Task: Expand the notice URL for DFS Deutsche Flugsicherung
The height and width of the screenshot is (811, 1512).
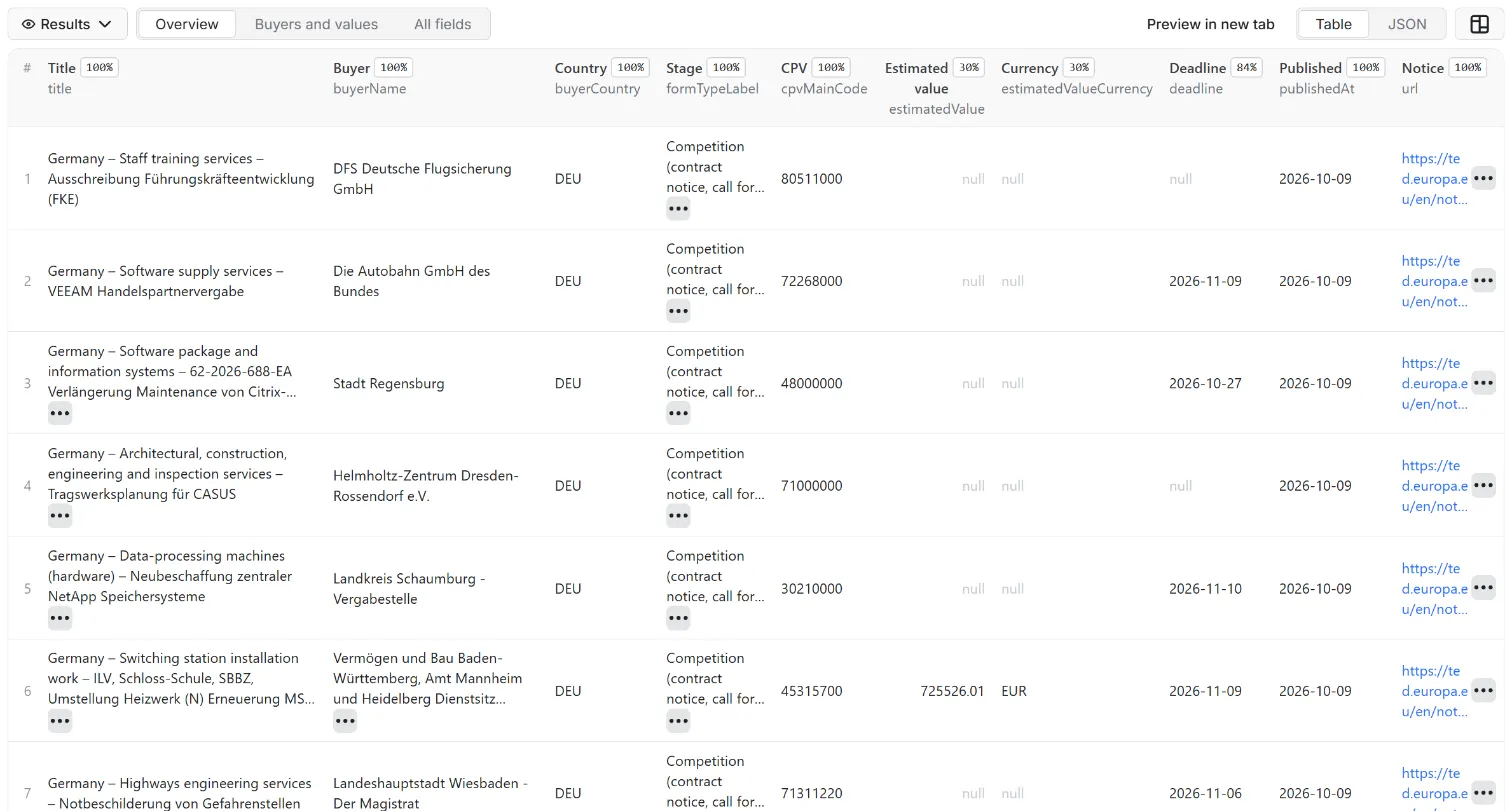Action: (x=1483, y=179)
